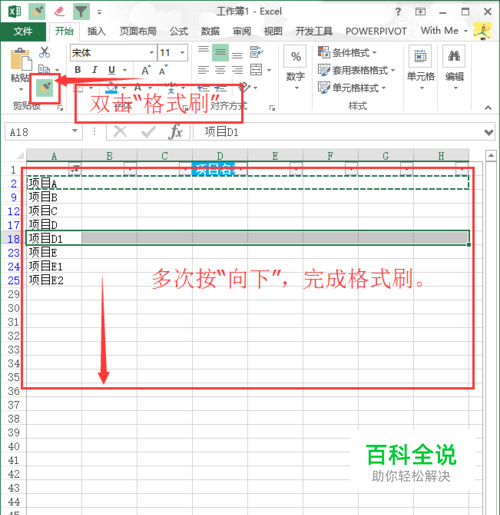
Task: Open the filter dropdown in cell A1
Action: coord(76,169)
